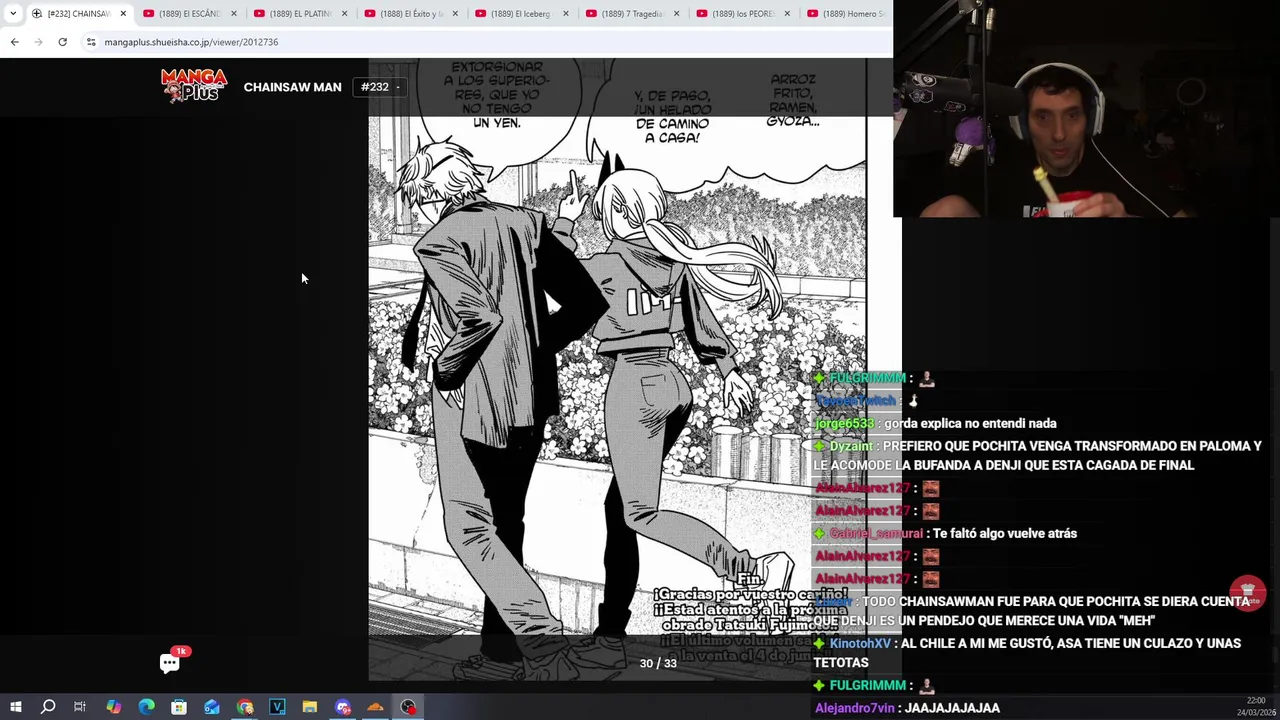Close the '(1889) los PEORE' tab
This screenshot has height=720, width=1280.
(787, 14)
